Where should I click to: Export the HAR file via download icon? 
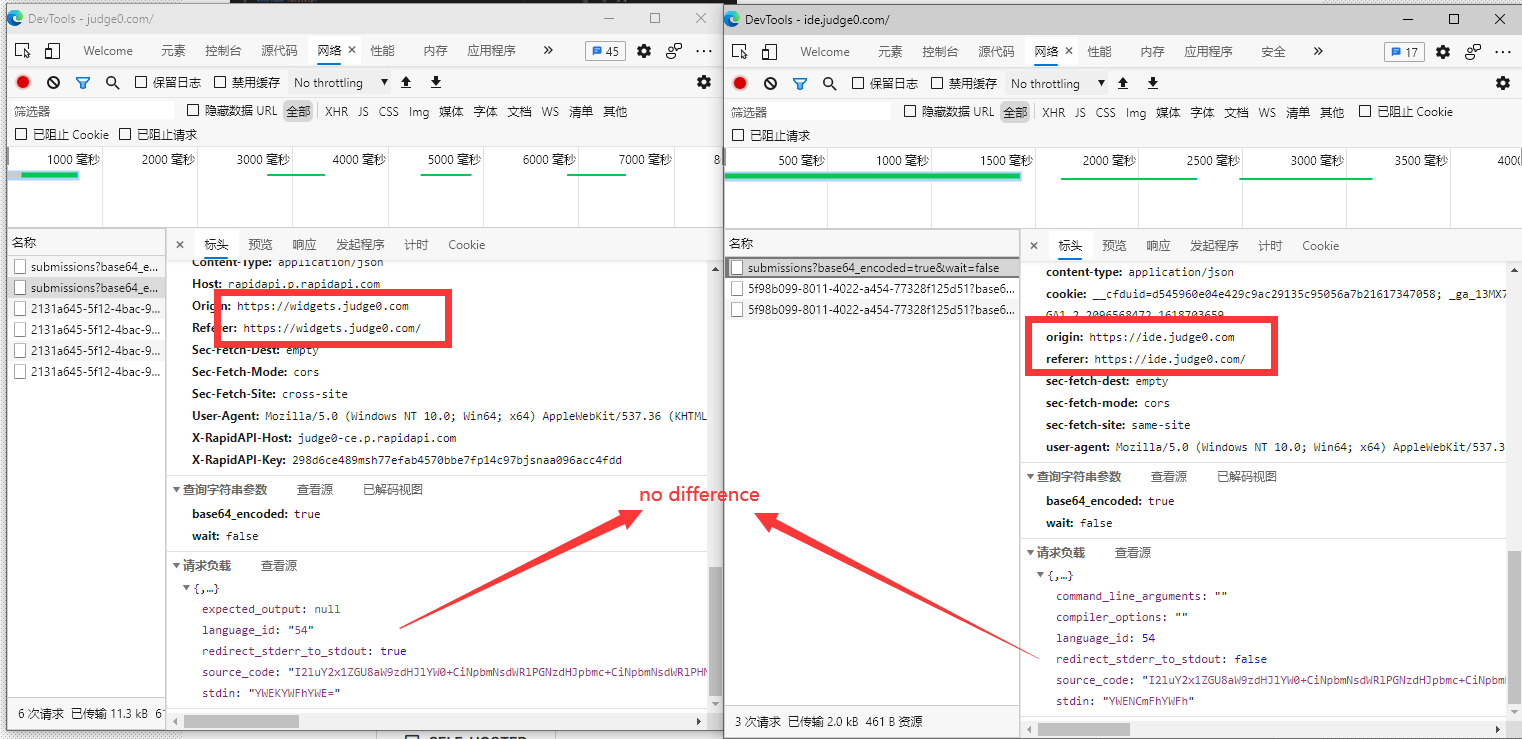[436, 82]
